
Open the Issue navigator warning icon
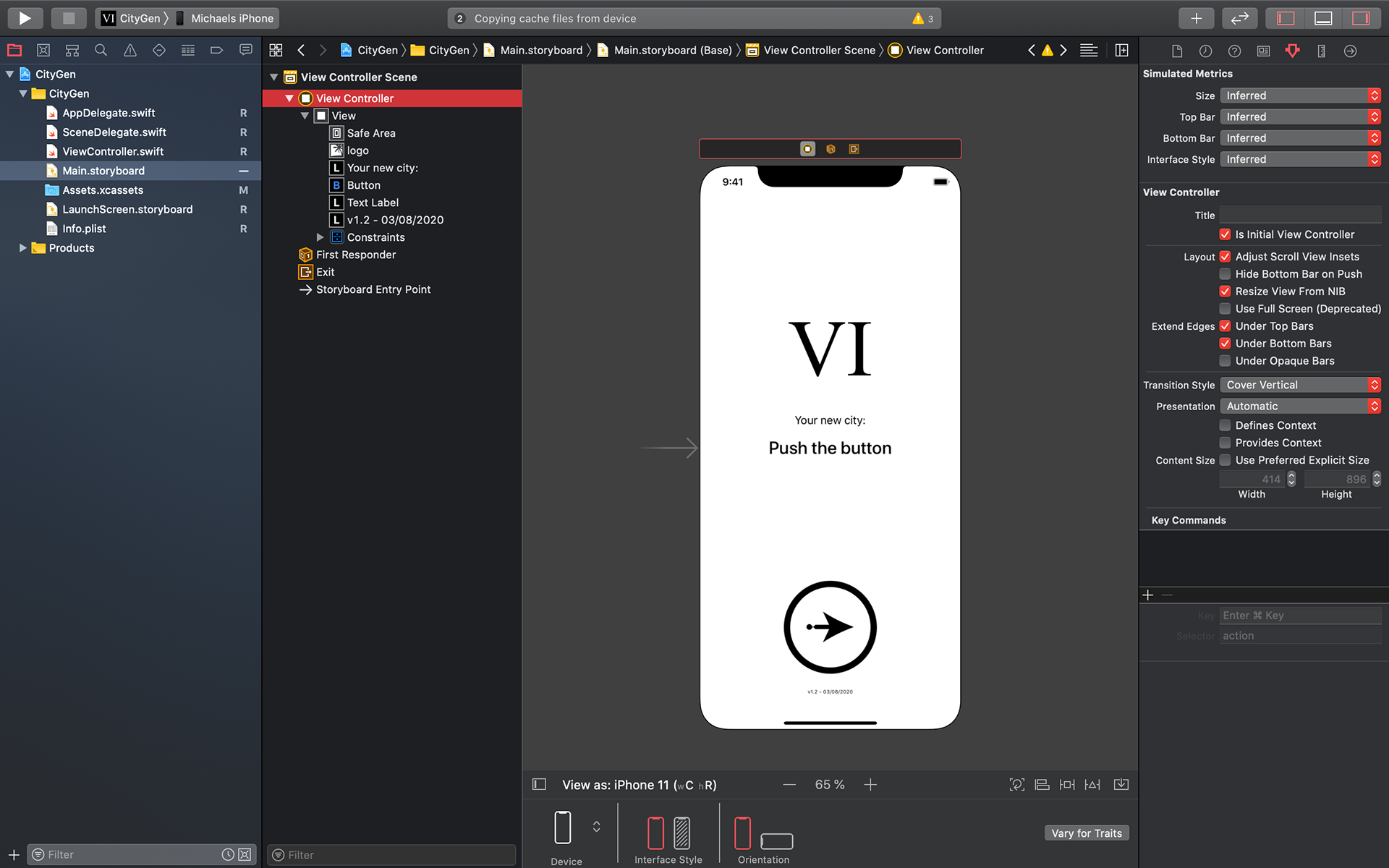130,50
